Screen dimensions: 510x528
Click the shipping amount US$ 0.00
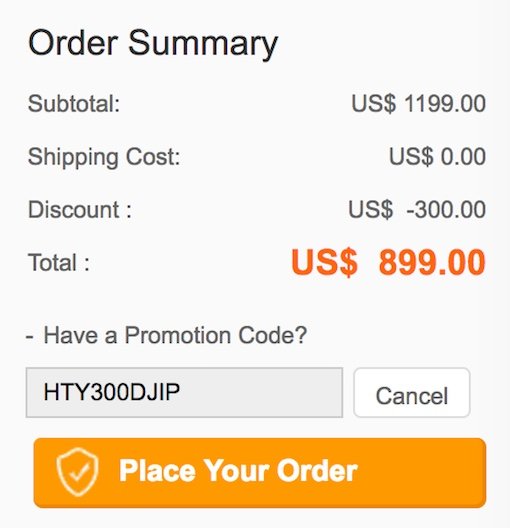pos(437,157)
